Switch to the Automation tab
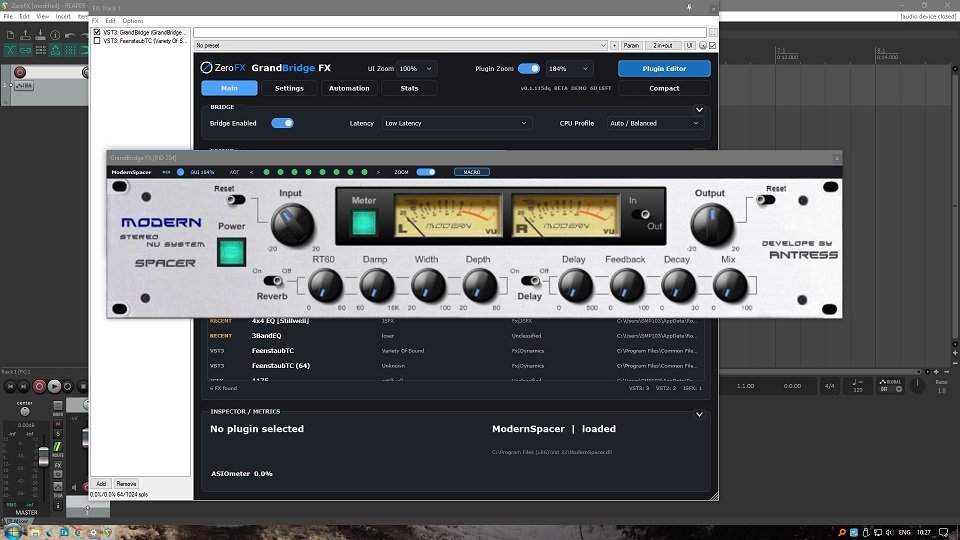Image resolution: width=960 pixels, height=540 pixels. pos(349,88)
